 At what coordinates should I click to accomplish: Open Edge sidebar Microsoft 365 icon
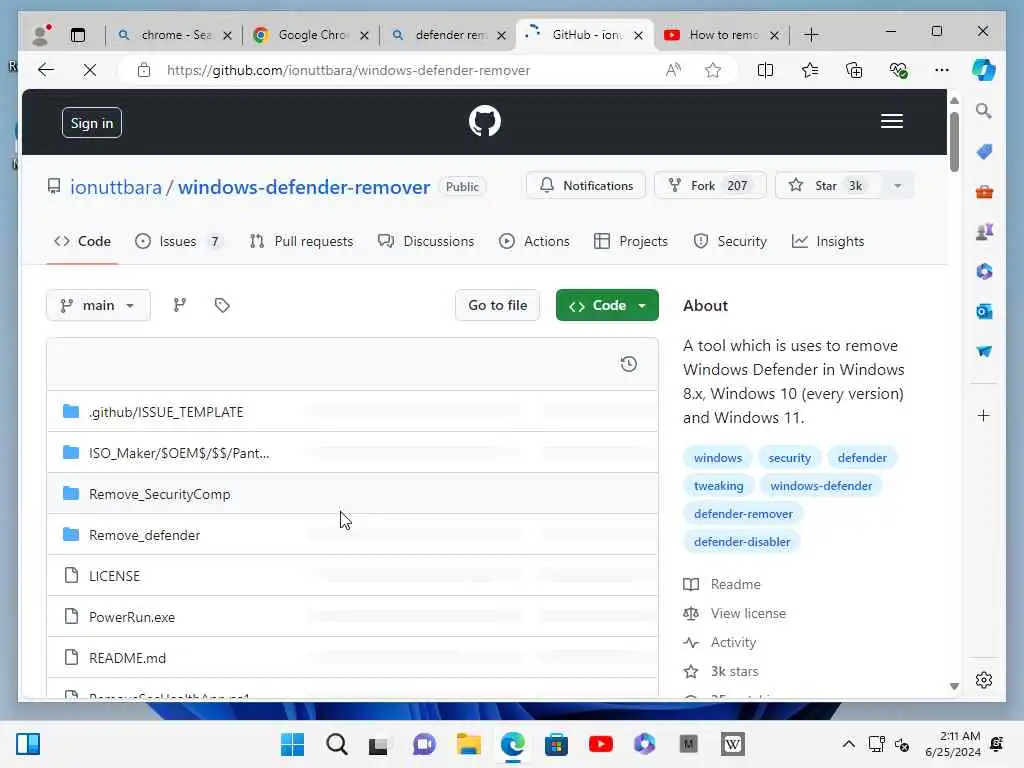(x=984, y=272)
